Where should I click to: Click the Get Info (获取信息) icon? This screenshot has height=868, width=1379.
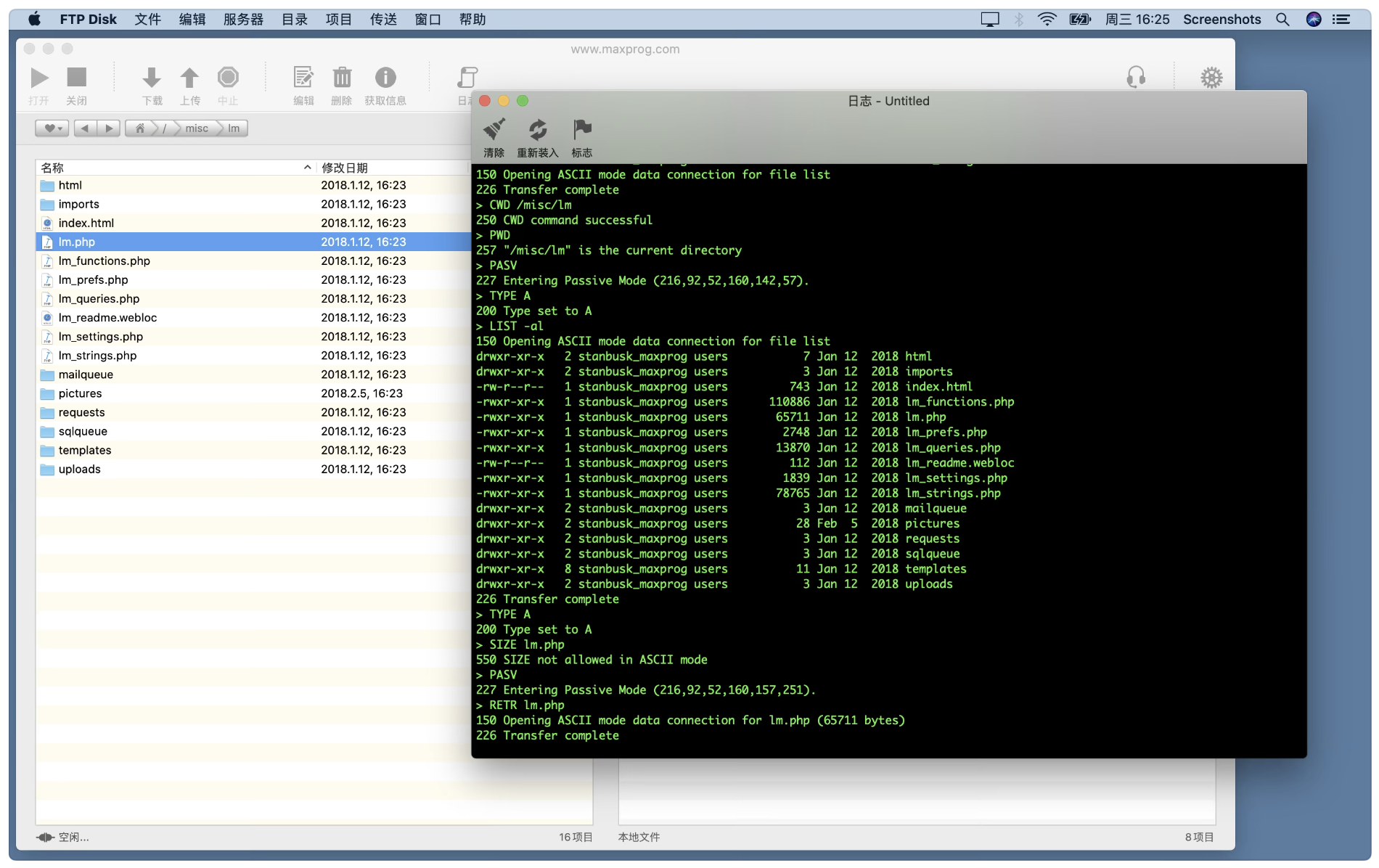[385, 78]
